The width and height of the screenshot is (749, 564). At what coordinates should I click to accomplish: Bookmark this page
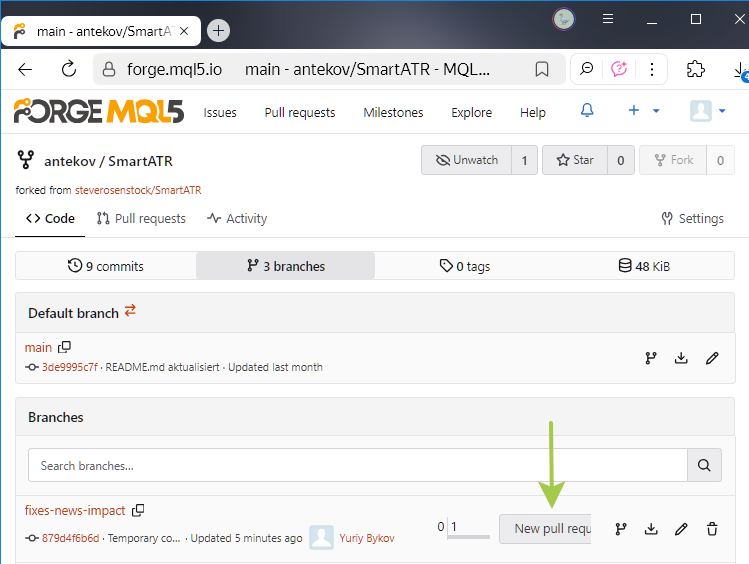(542, 69)
